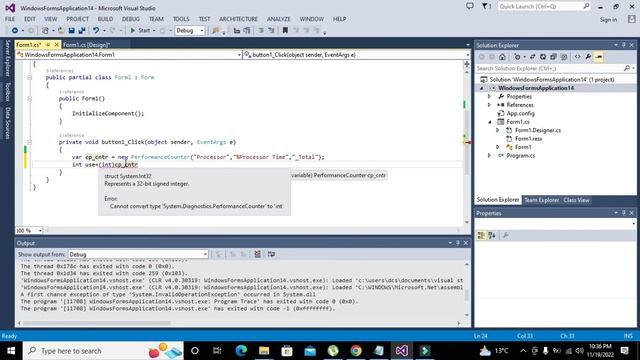The image size is (640, 360).
Task: Select Form1.resx in Solution Explorer
Action: (528, 139)
